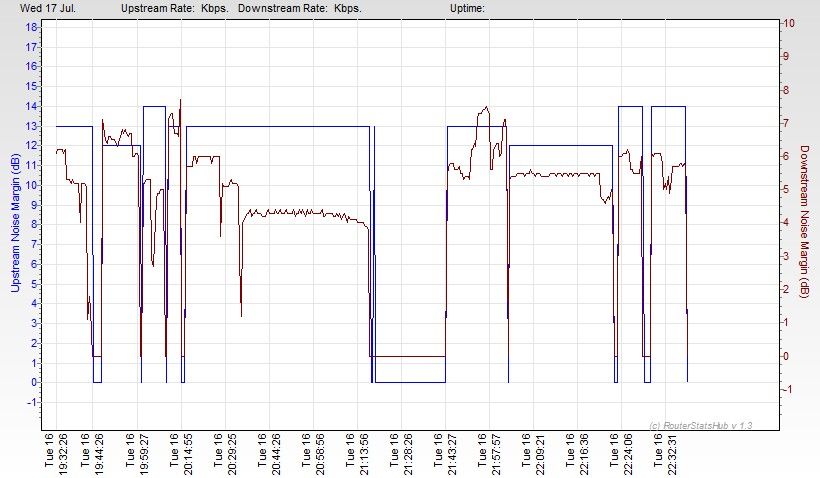The width and height of the screenshot is (820, 478).
Task: Click the 'Tue 16 22:09:21' time label
Action: [x=533, y=454]
